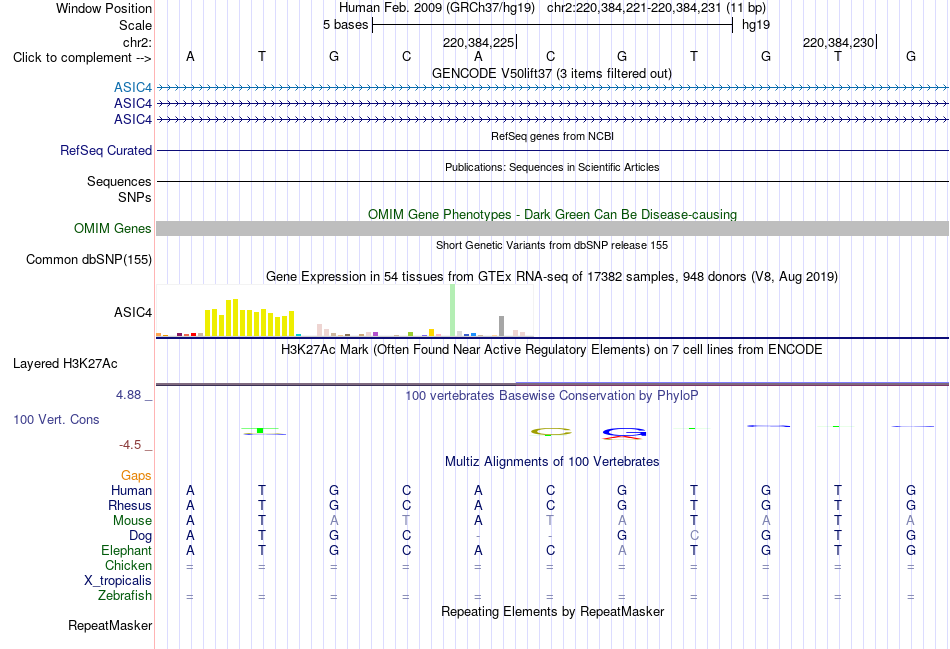Click the Dog species label

point(140,536)
